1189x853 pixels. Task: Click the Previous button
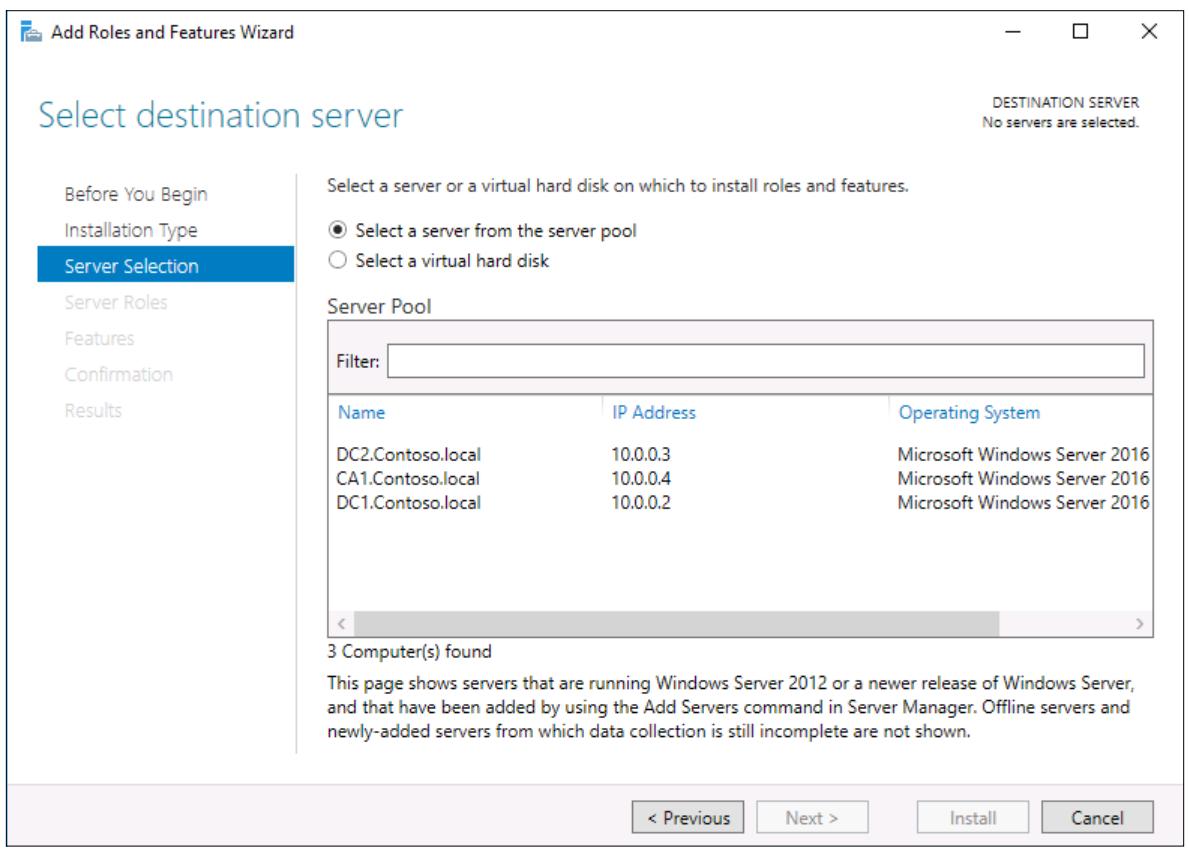pos(688,817)
